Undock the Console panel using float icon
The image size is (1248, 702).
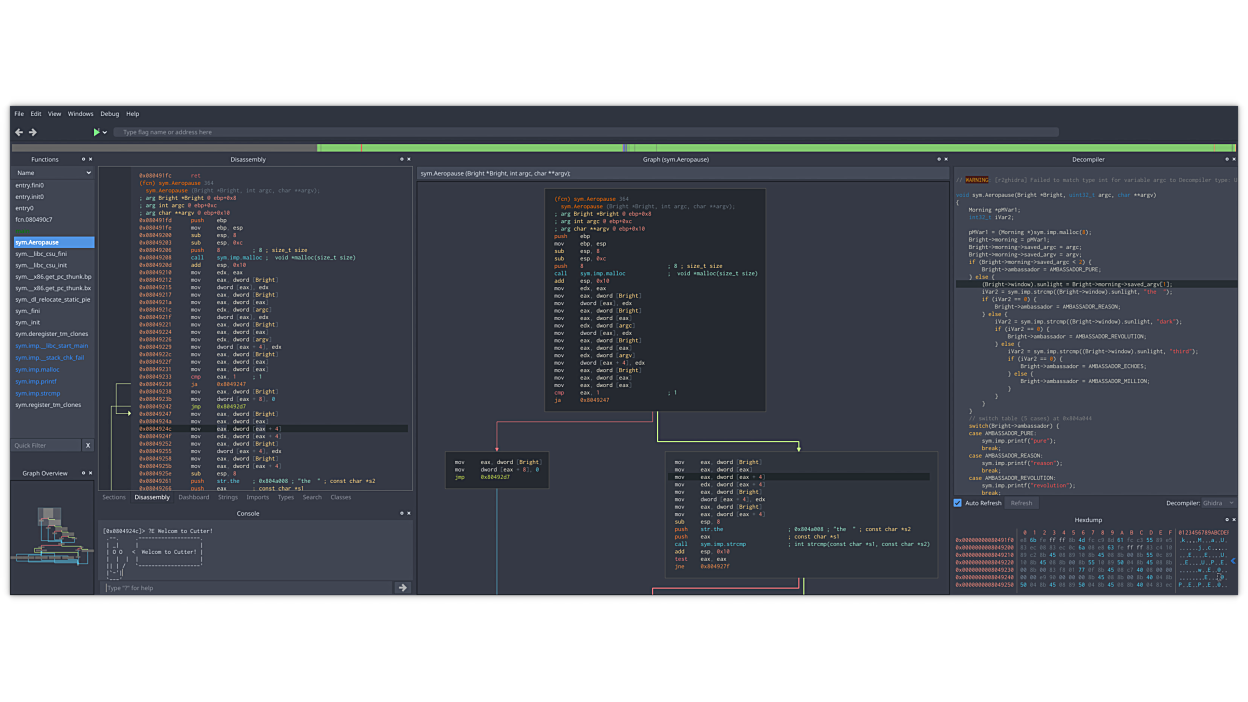point(402,513)
